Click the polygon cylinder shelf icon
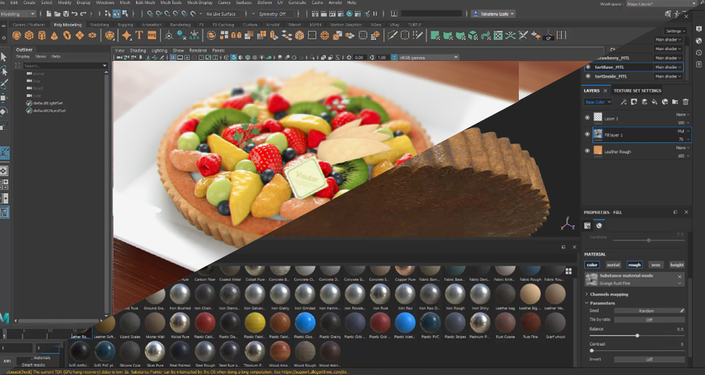705x375 pixels. click(x=41, y=36)
